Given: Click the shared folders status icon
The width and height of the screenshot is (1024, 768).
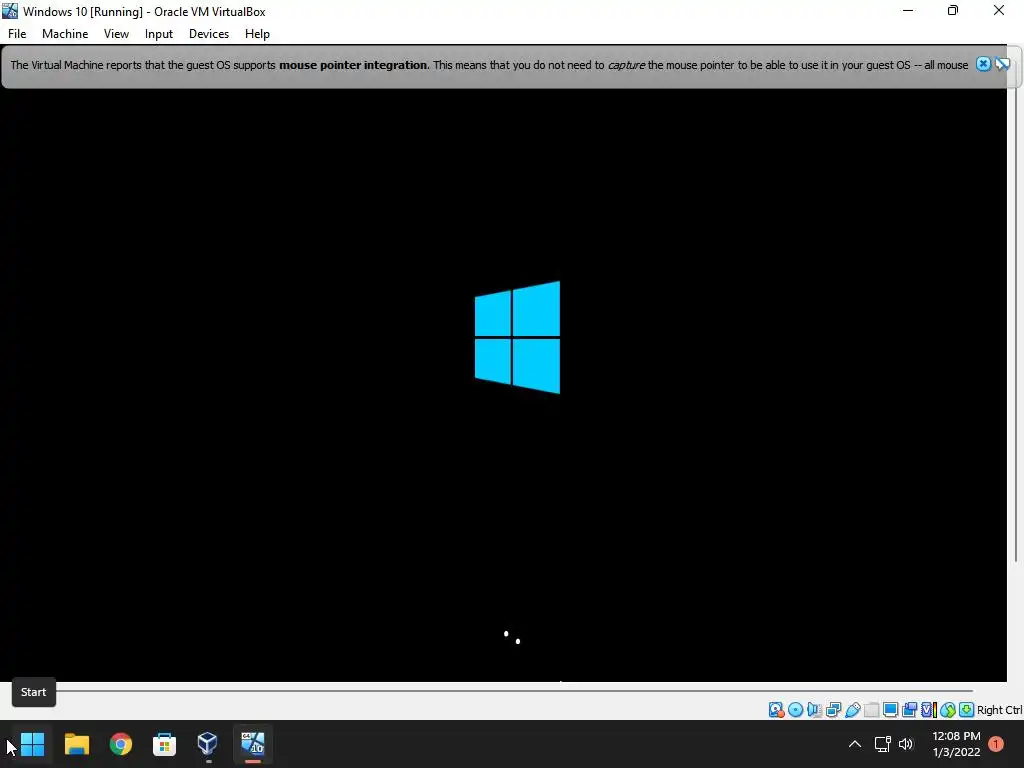Looking at the screenshot, I should click(x=871, y=710).
